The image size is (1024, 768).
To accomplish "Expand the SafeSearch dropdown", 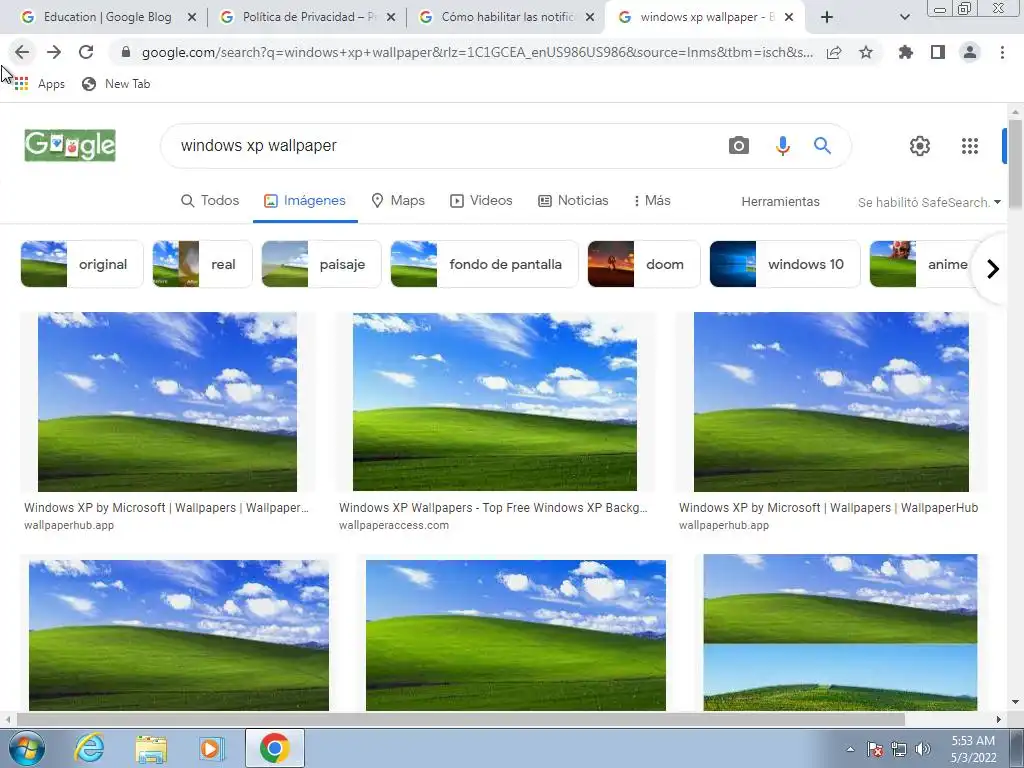I will (929, 202).
